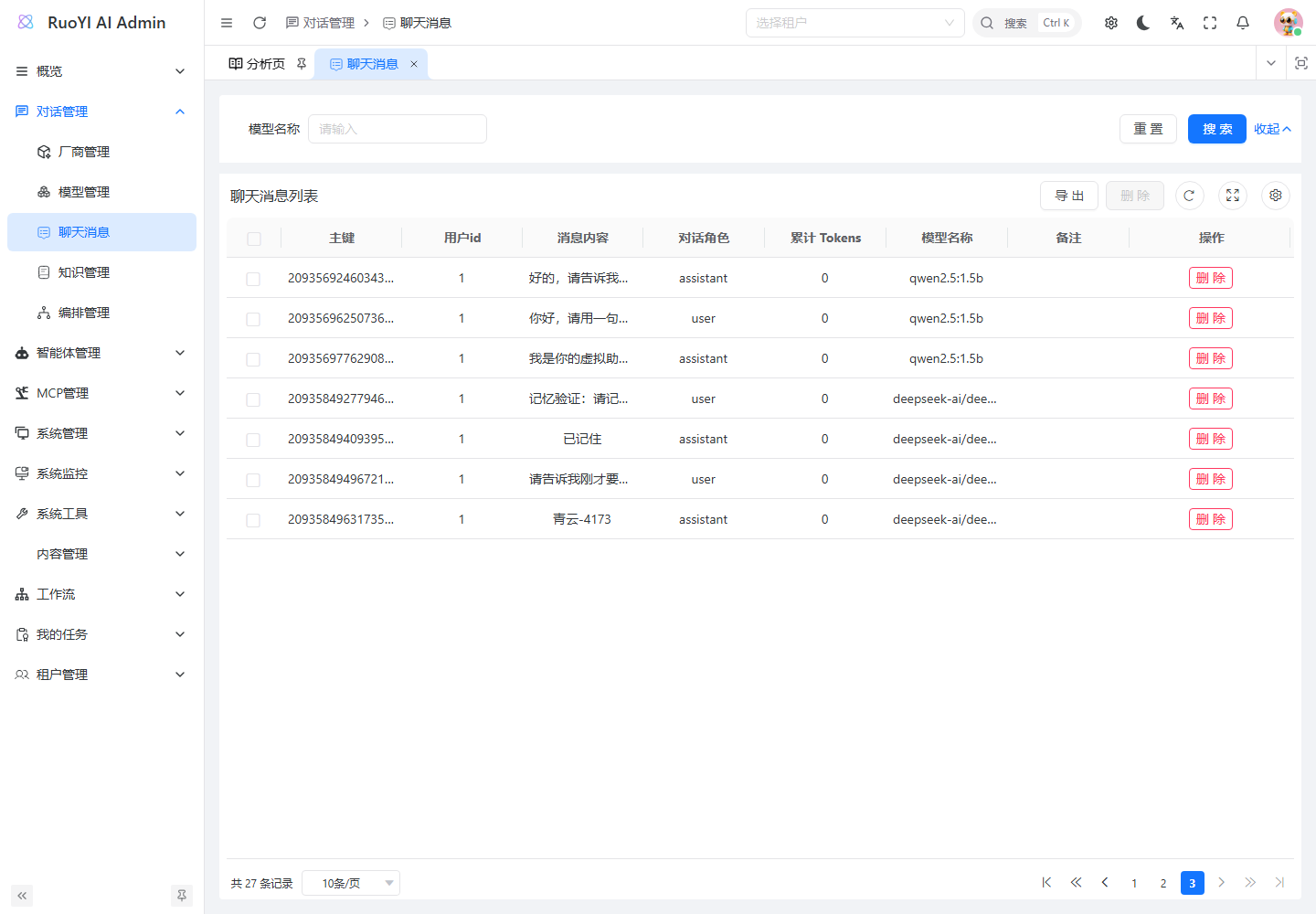This screenshot has width=1316, height=914.
Task: Check the row 20935697762908... checkbox
Action: pos(253,359)
